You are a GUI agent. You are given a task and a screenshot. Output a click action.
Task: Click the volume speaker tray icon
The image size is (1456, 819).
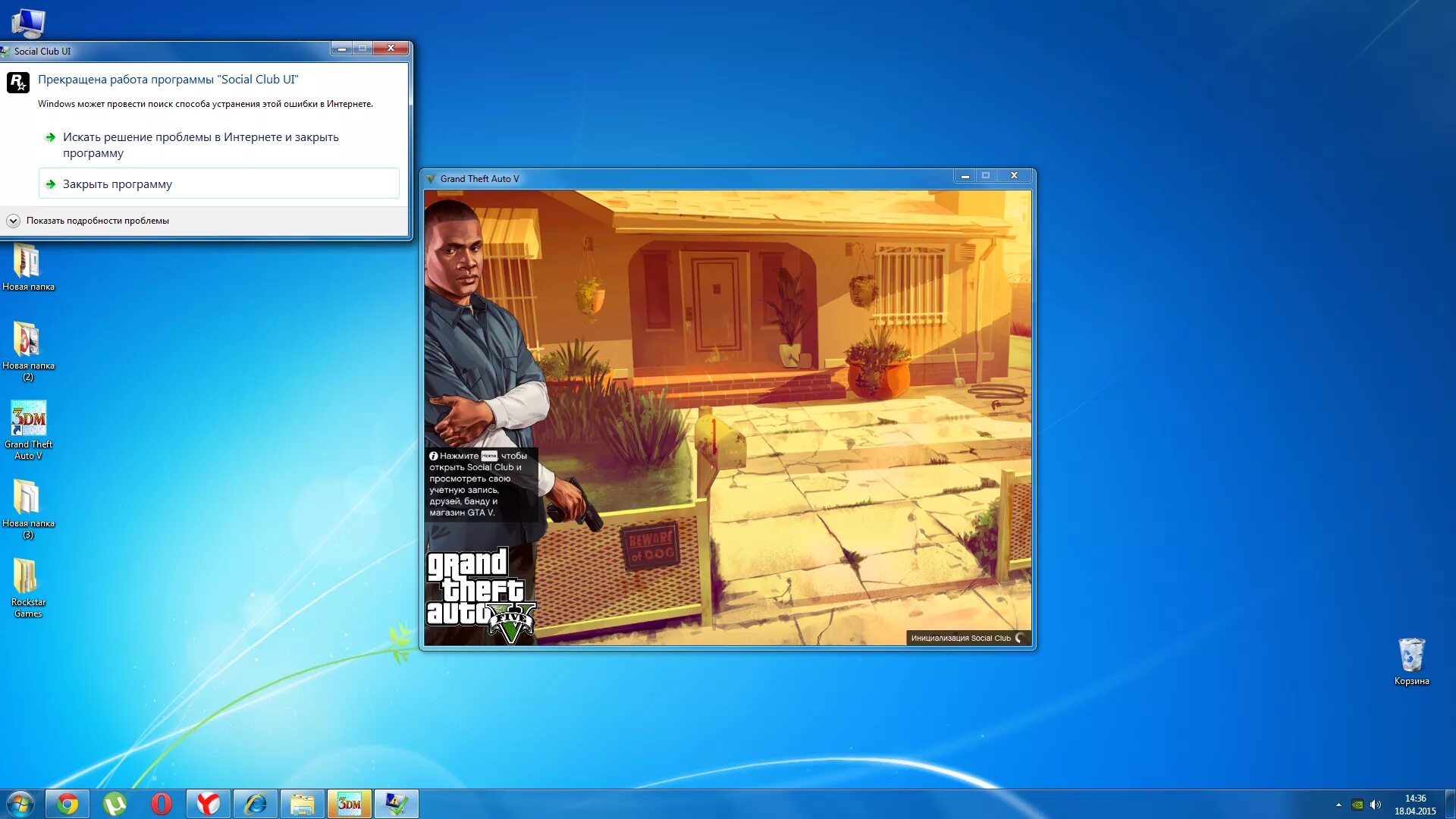[1376, 805]
